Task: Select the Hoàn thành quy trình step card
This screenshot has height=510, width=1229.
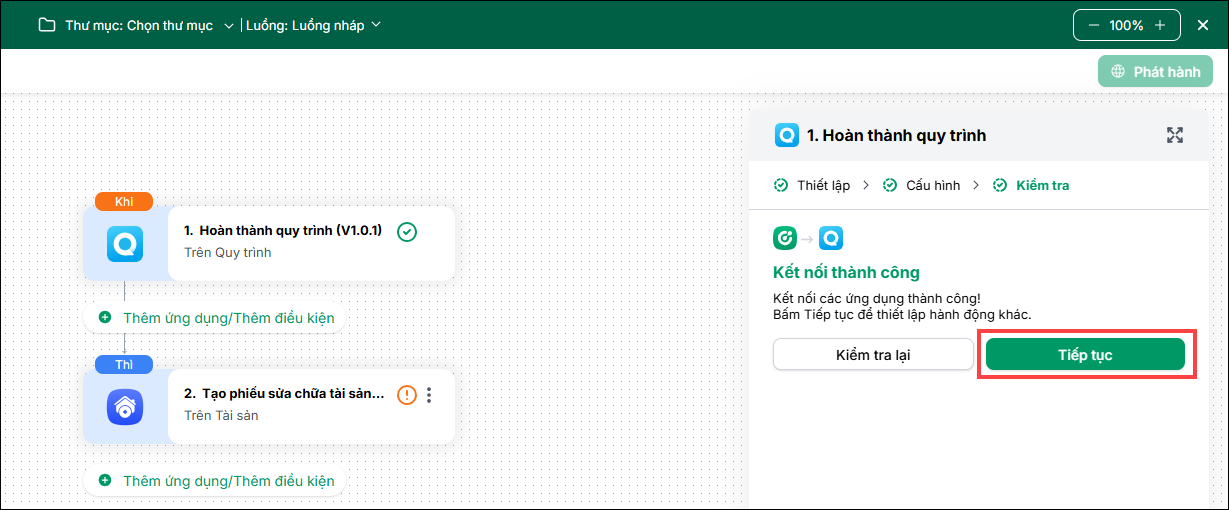Action: click(269, 243)
